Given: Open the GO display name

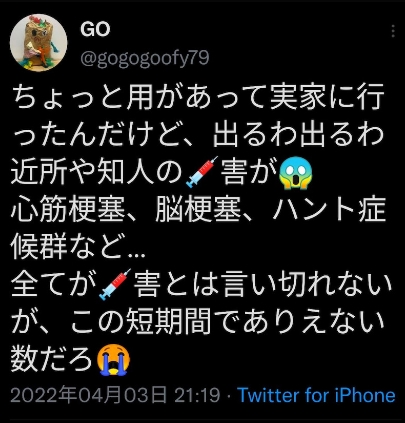Looking at the screenshot, I should click(x=95, y=30).
